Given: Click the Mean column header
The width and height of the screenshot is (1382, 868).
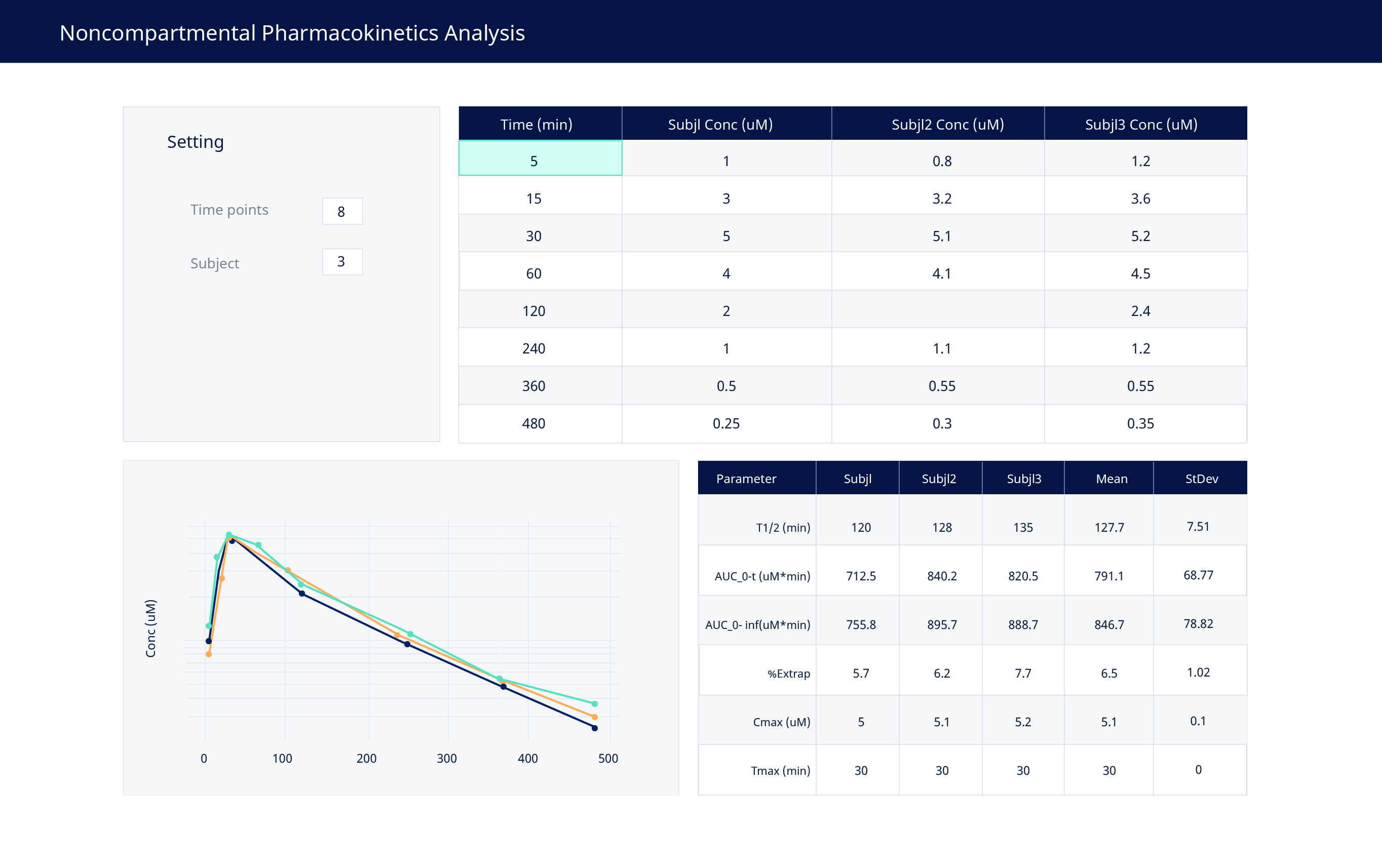Looking at the screenshot, I should click(x=1111, y=479).
